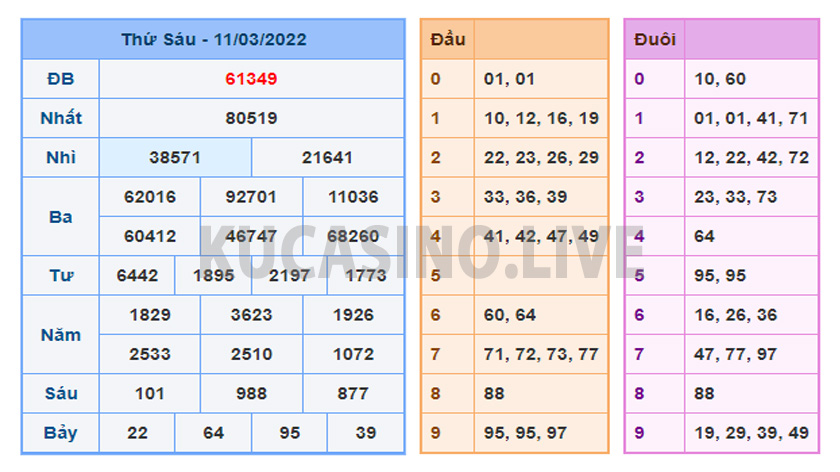
Task: Click the date header Thứ Sáu - 11/03/2022
Action: [x=214, y=40]
